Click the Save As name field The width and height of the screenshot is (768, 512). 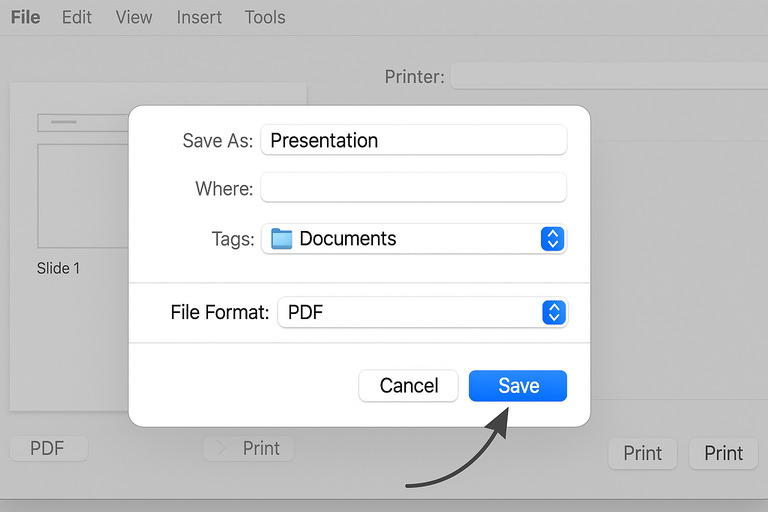click(x=413, y=141)
